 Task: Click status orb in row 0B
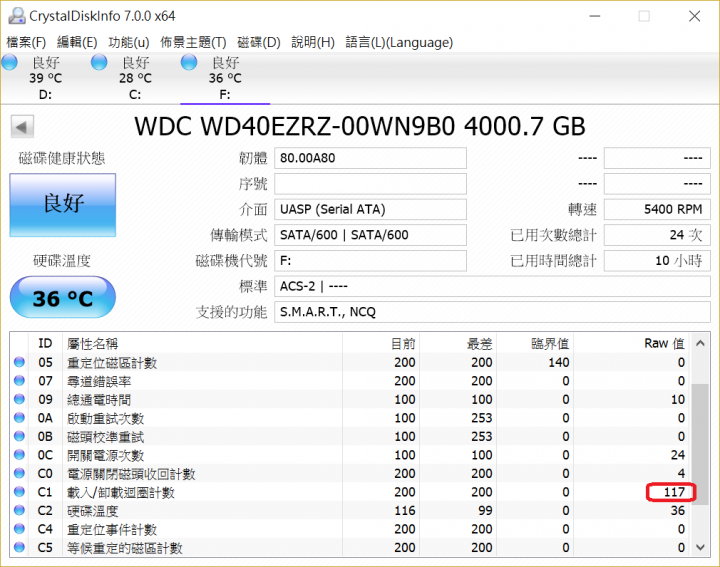[x=19, y=436]
